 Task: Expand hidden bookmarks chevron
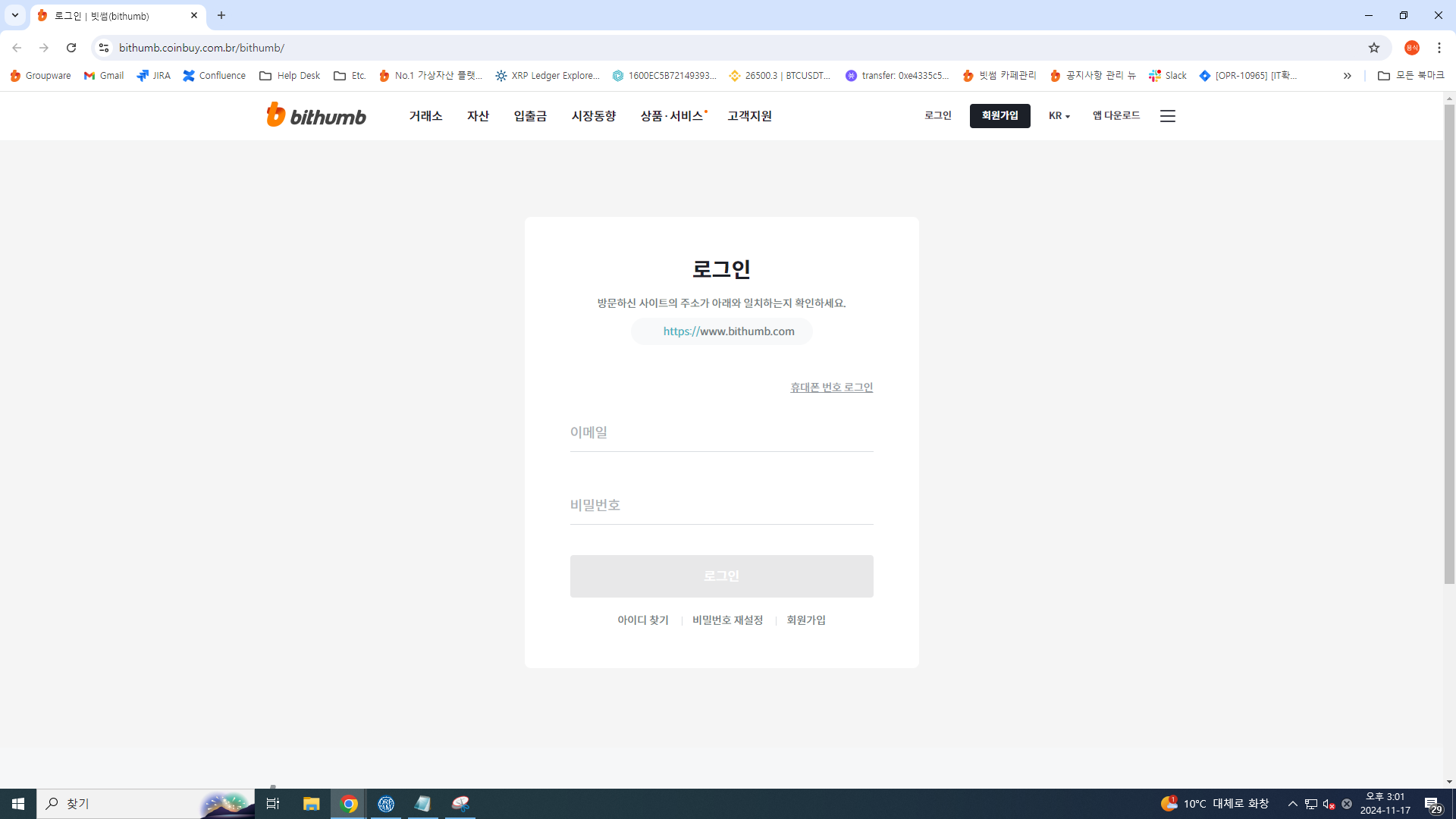1347,76
